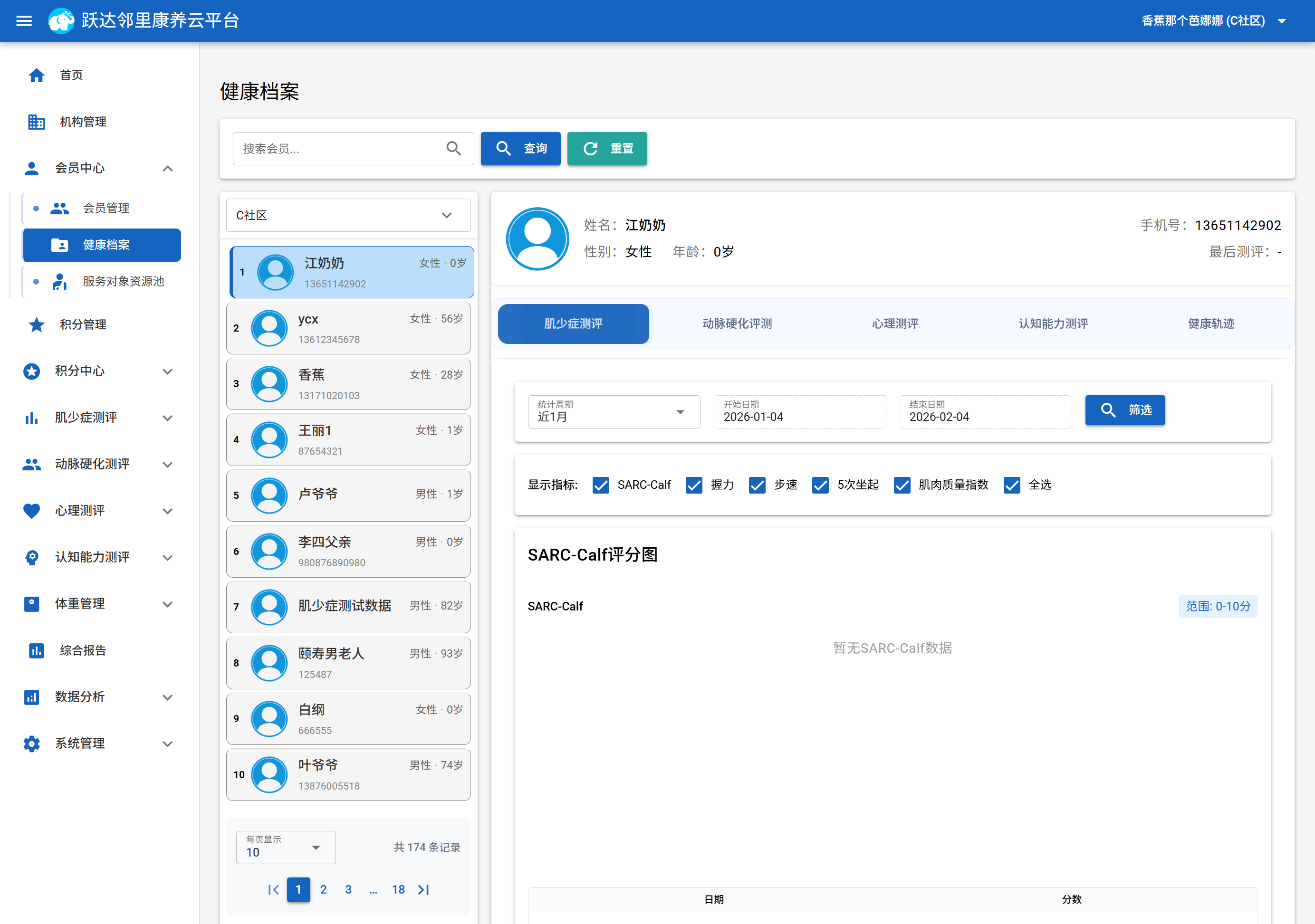This screenshot has width=1315, height=924.
Task: Select member 叶爷爷 in list
Action: click(x=348, y=774)
